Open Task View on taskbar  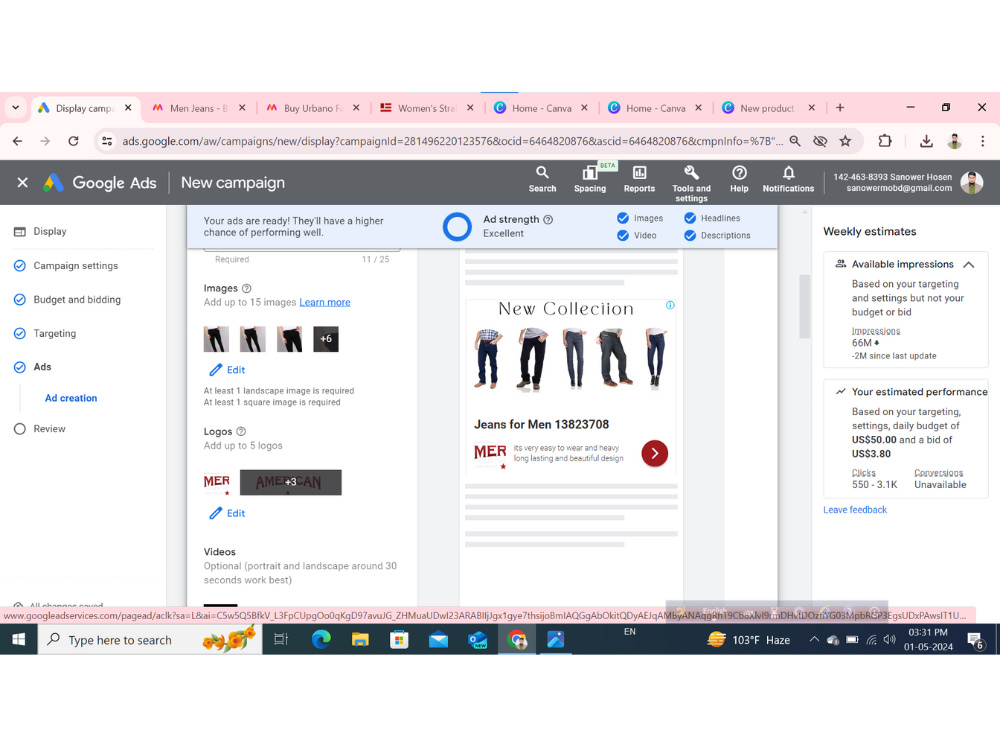point(281,640)
